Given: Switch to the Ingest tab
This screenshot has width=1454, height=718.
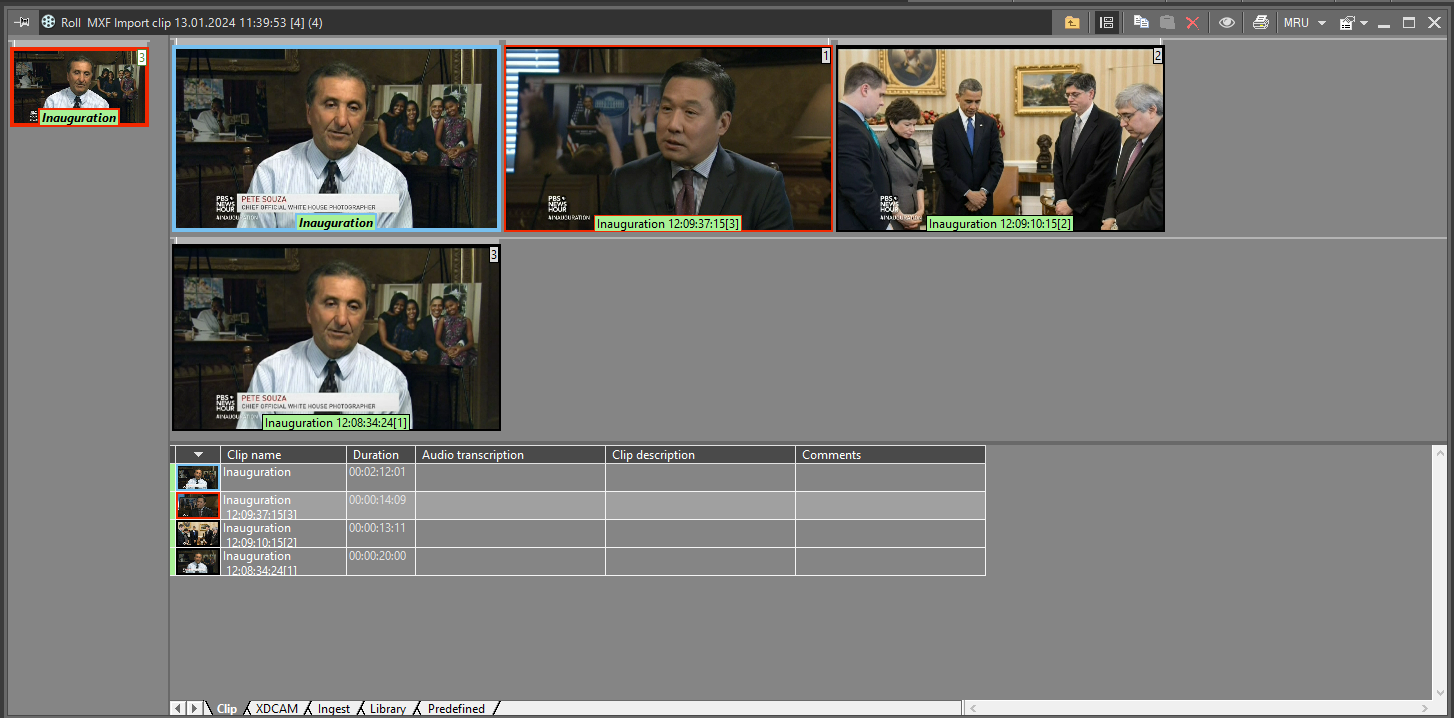Looking at the screenshot, I should pyautogui.click(x=334, y=708).
